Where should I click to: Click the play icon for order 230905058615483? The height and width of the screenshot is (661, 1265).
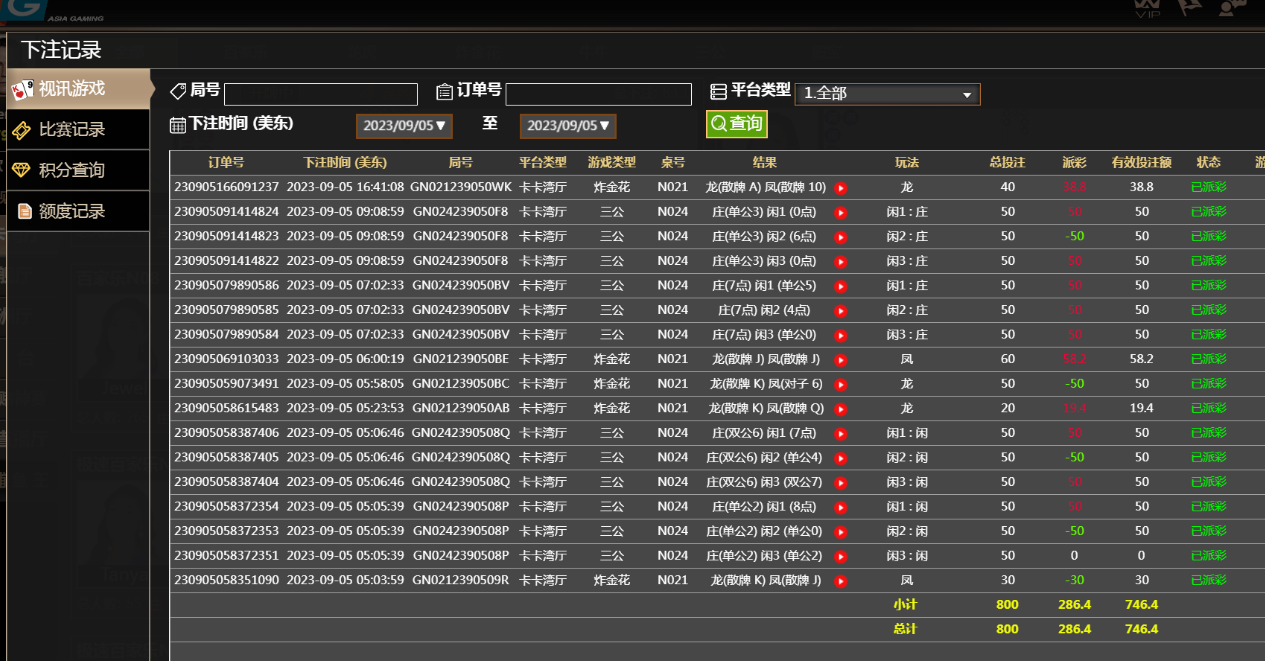pos(841,409)
